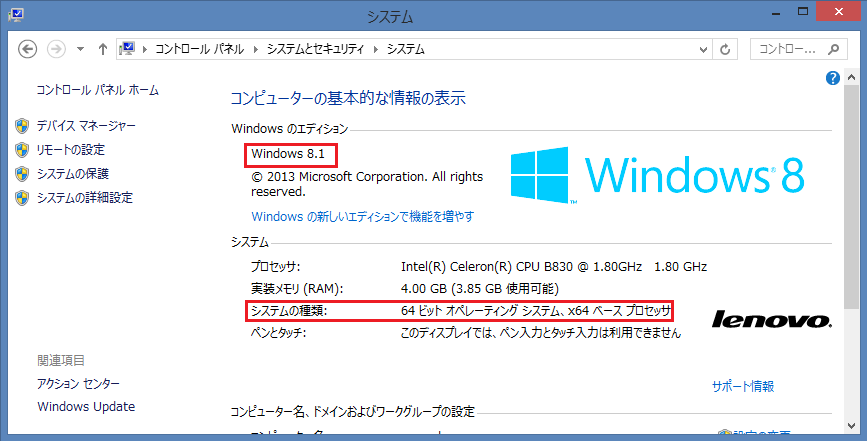Screen dimensions: 867x441
Task: Open システムの保護 link
Action: 72,174
